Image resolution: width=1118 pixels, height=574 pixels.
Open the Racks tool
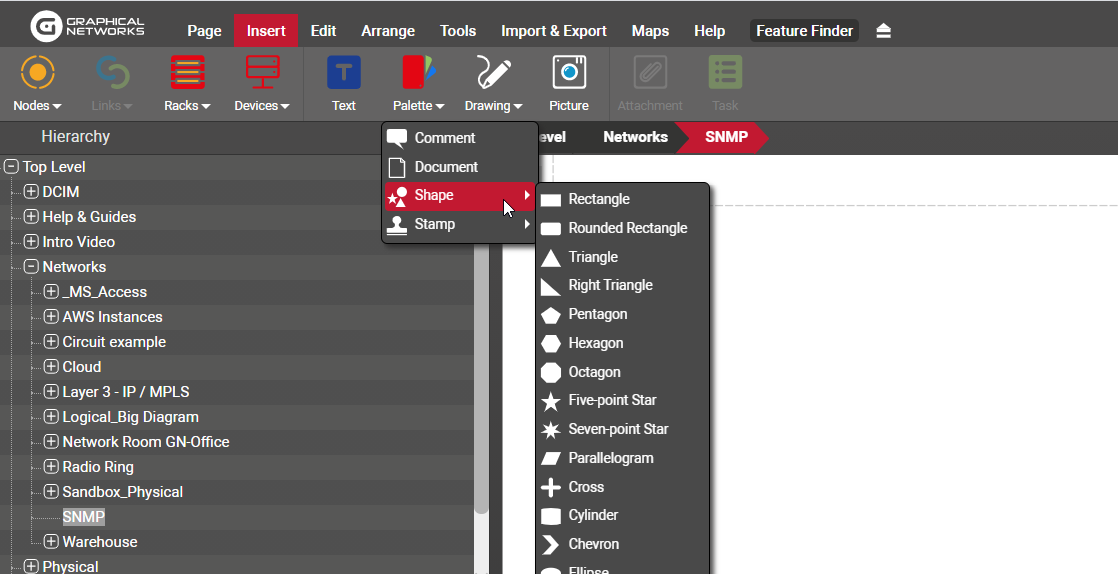pyautogui.click(x=187, y=74)
